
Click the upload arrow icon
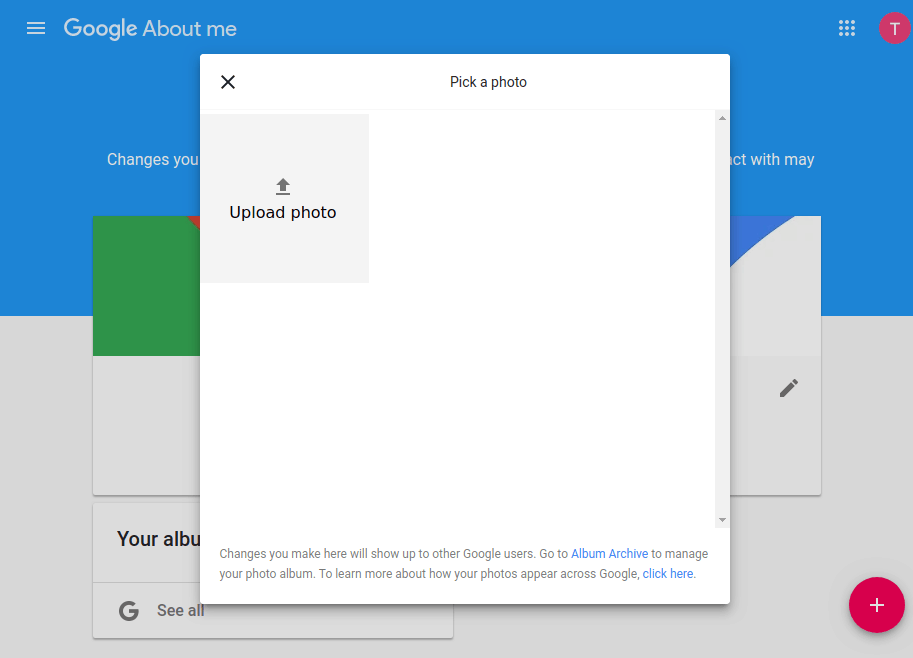[283, 186]
